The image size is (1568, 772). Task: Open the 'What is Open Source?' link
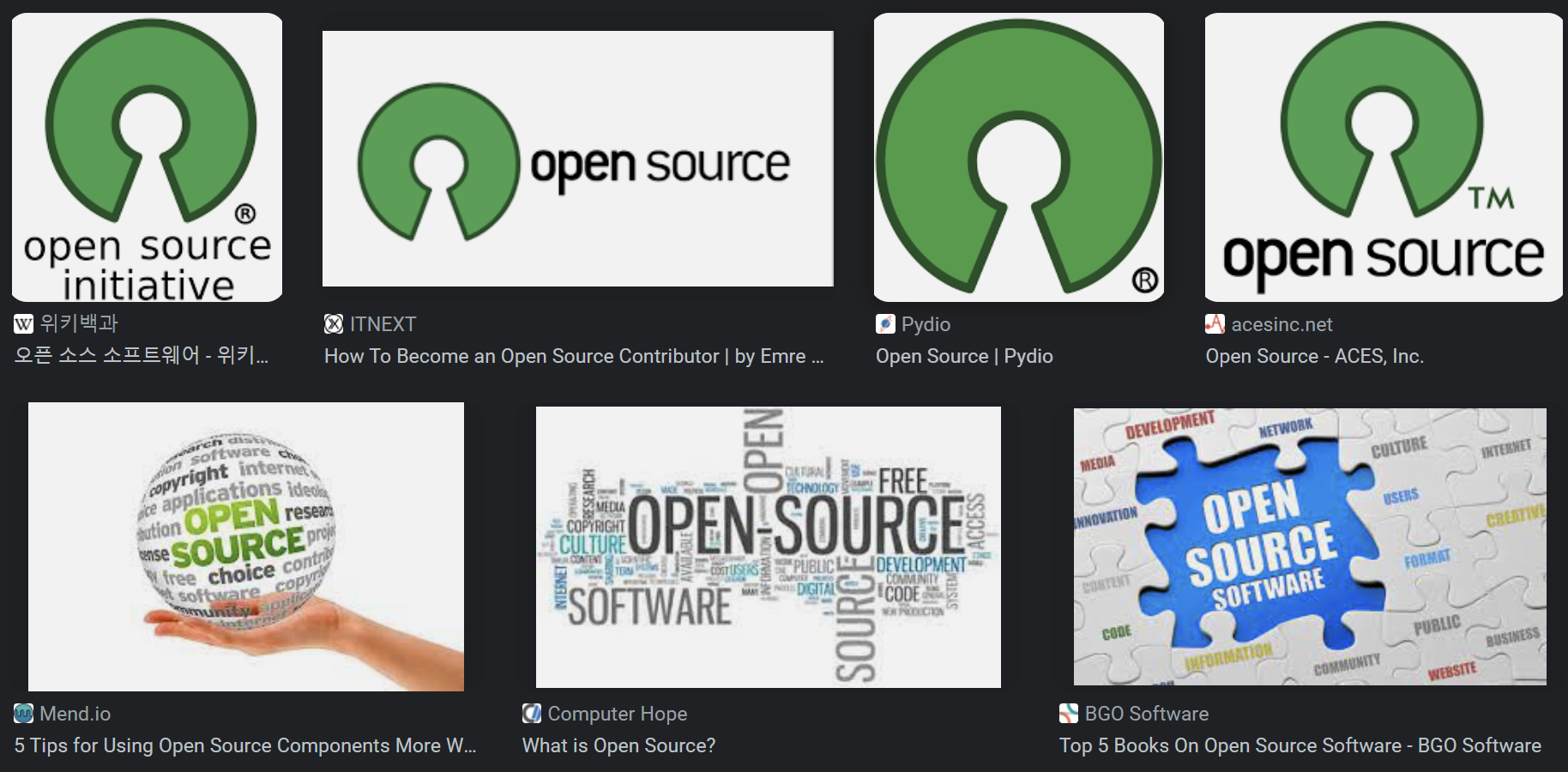coord(618,745)
